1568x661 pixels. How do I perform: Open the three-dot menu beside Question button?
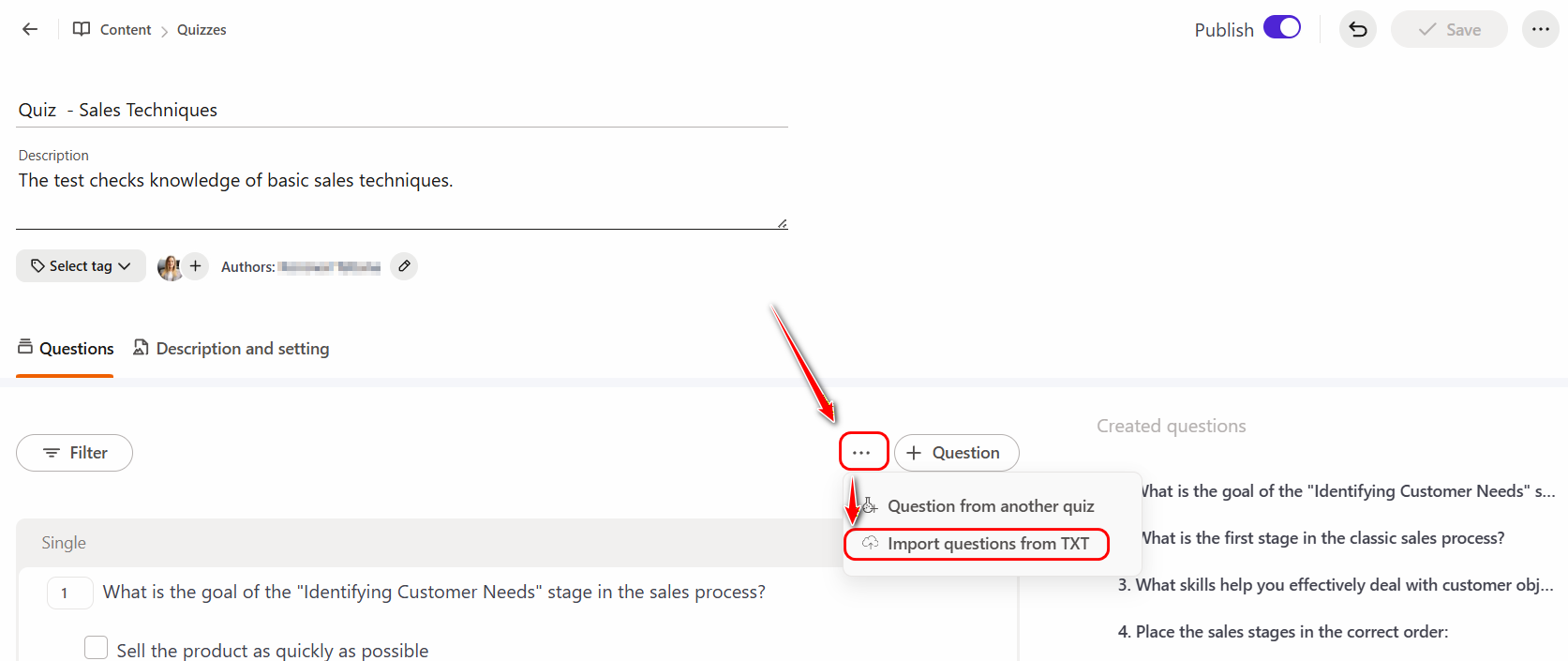click(x=862, y=453)
